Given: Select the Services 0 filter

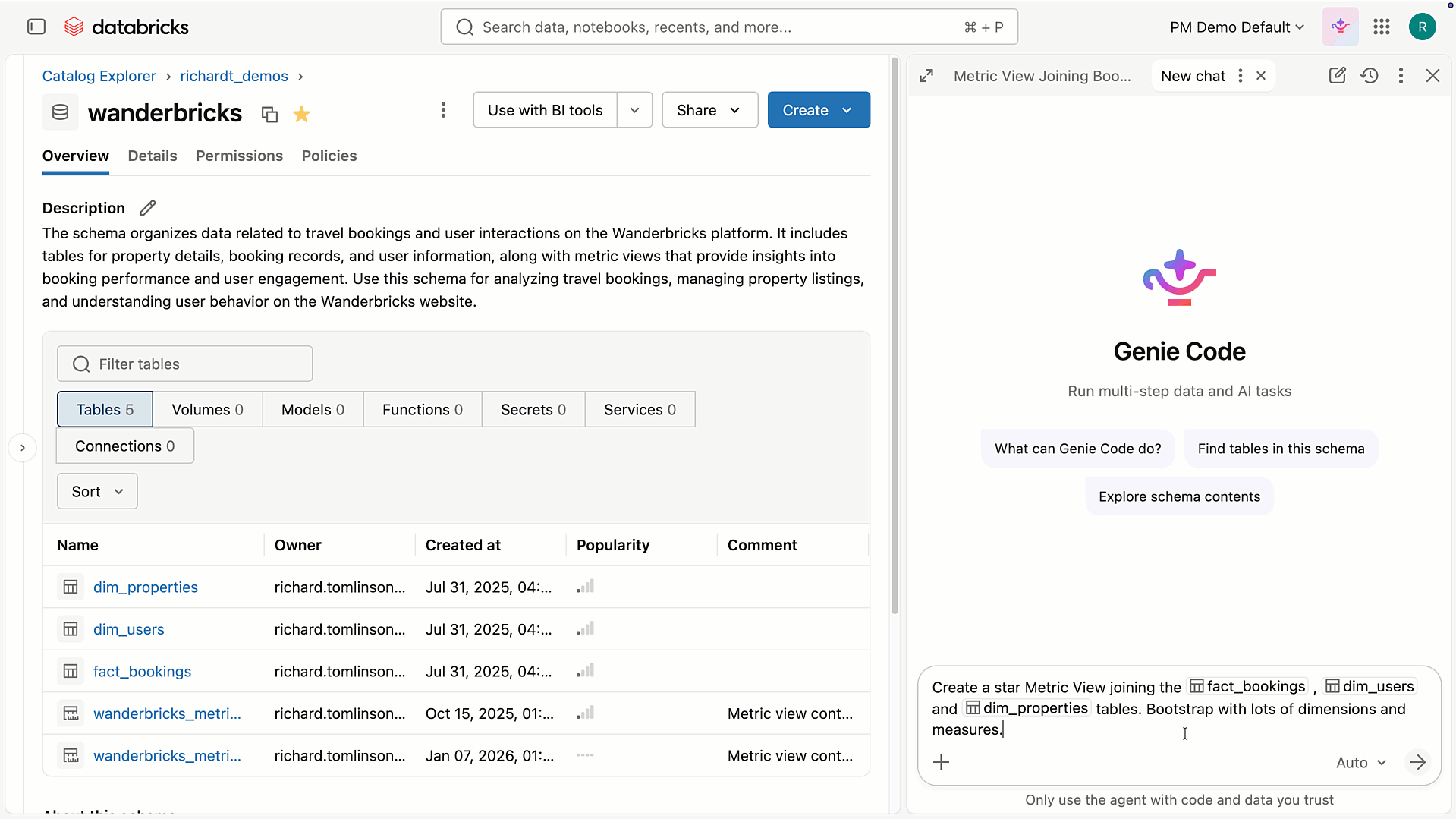Looking at the screenshot, I should click(x=640, y=410).
